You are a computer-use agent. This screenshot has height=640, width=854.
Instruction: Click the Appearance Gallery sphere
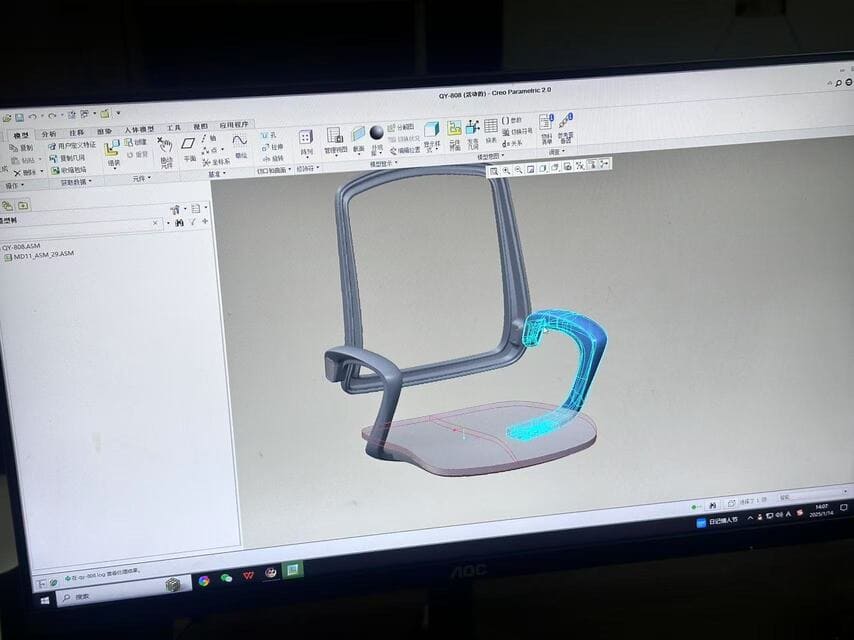(x=377, y=133)
